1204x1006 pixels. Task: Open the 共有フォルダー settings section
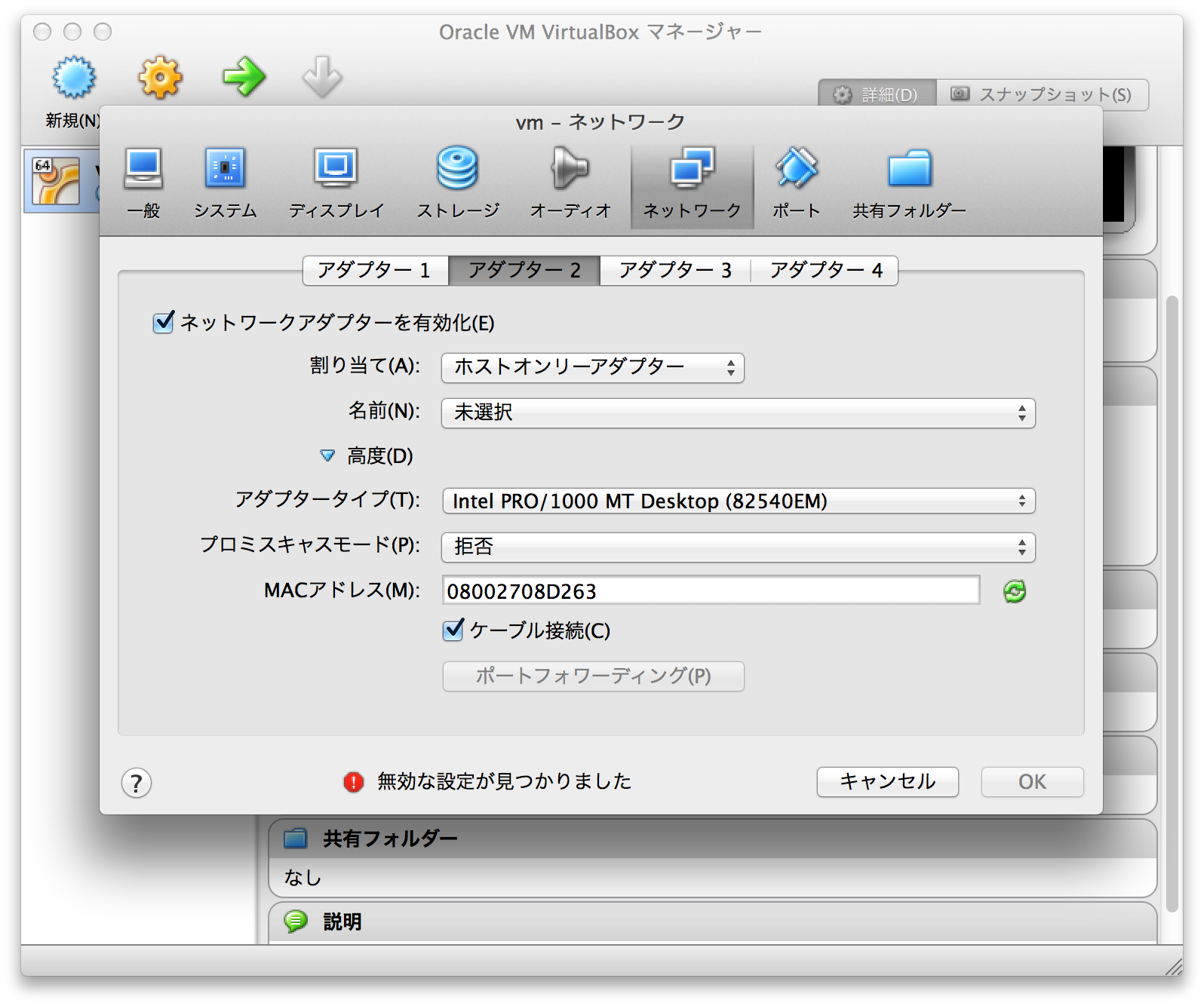point(909,184)
